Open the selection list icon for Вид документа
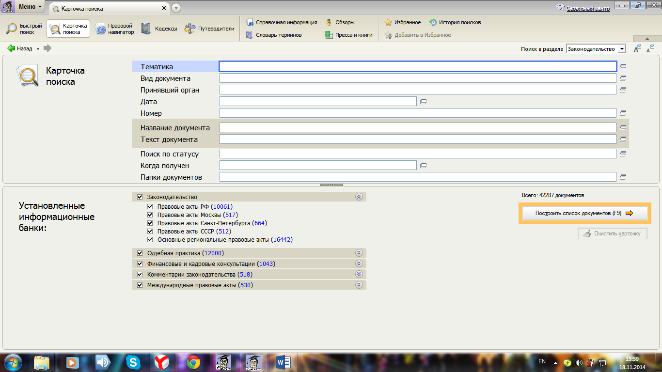662x372 pixels. click(623, 78)
